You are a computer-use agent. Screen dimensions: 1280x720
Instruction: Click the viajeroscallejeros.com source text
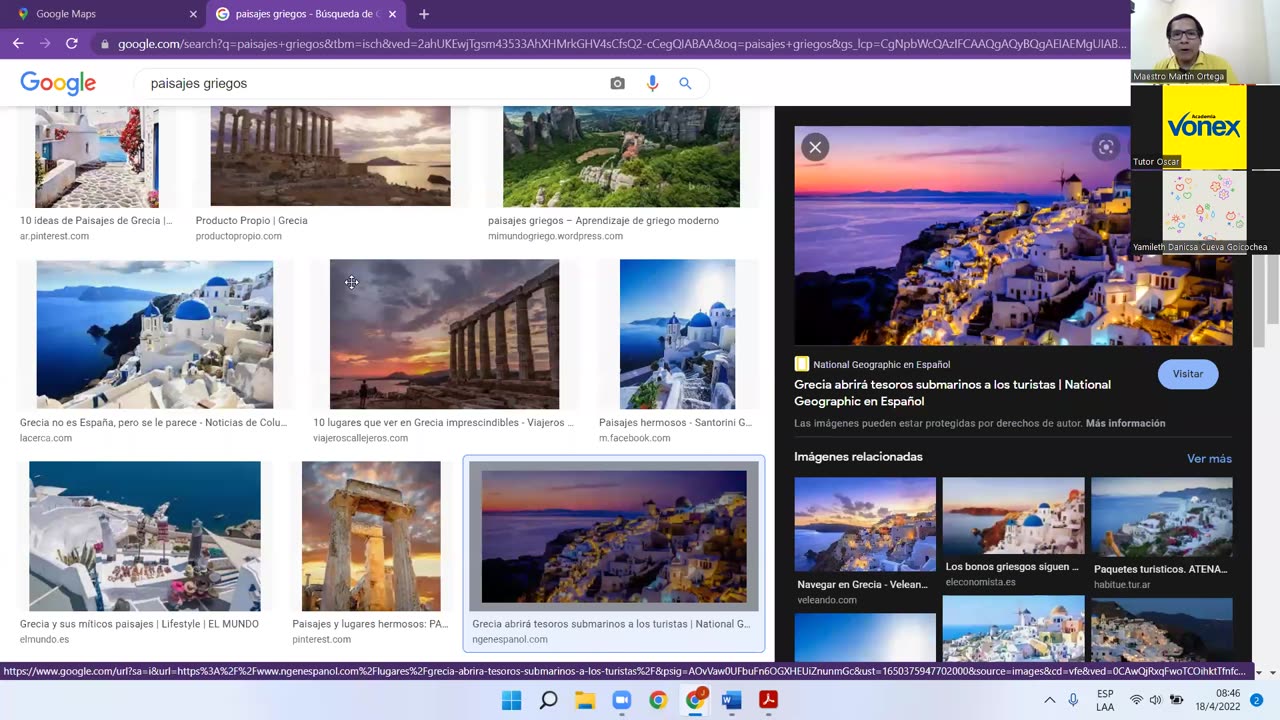point(360,438)
